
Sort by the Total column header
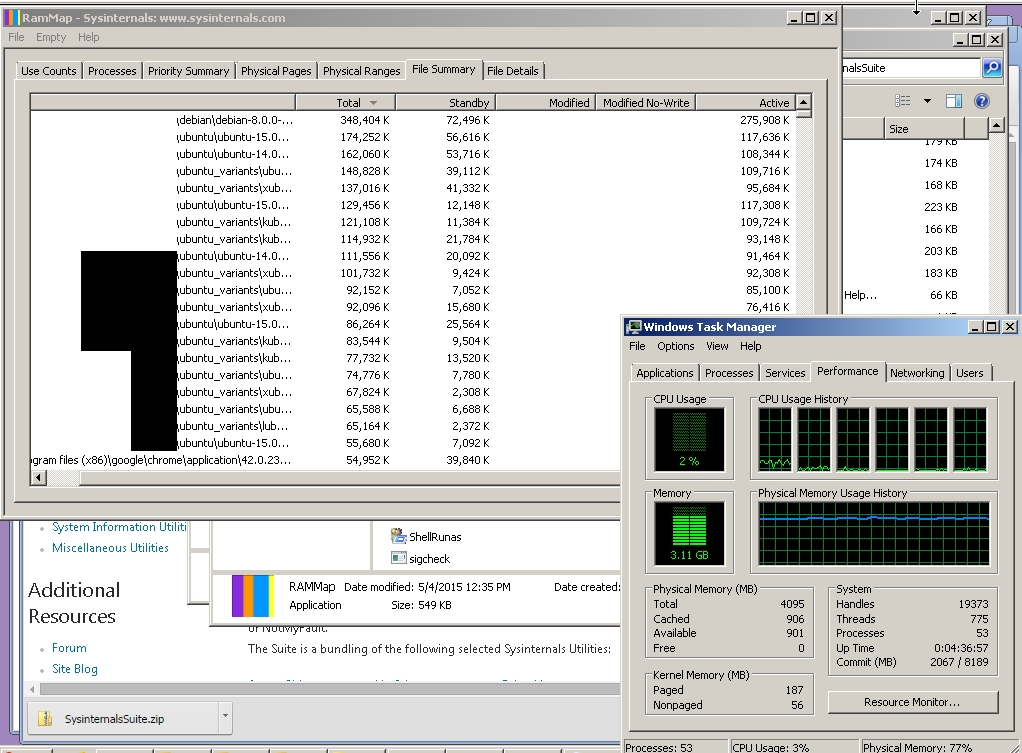tap(345, 102)
